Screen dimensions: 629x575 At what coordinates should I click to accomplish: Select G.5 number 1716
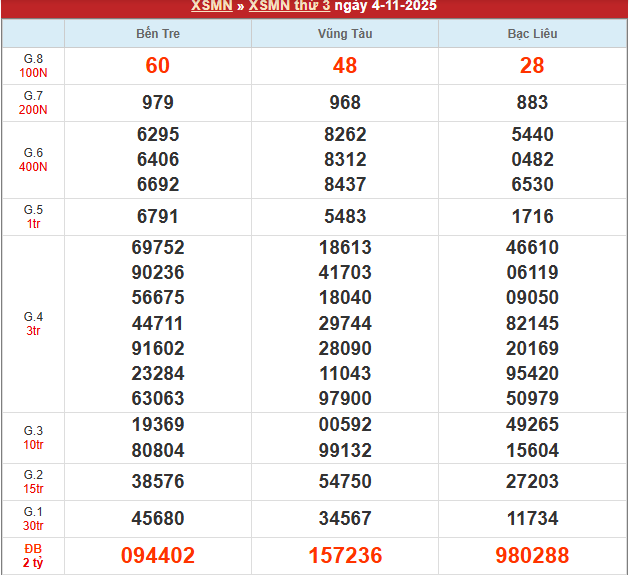pos(532,217)
